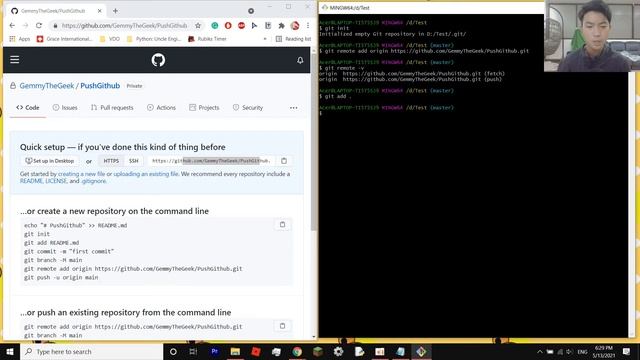The width and height of the screenshot is (640, 360).
Task: Open the Python: Uncle Engi bookmark folder
Action: [x=154, y=39]
